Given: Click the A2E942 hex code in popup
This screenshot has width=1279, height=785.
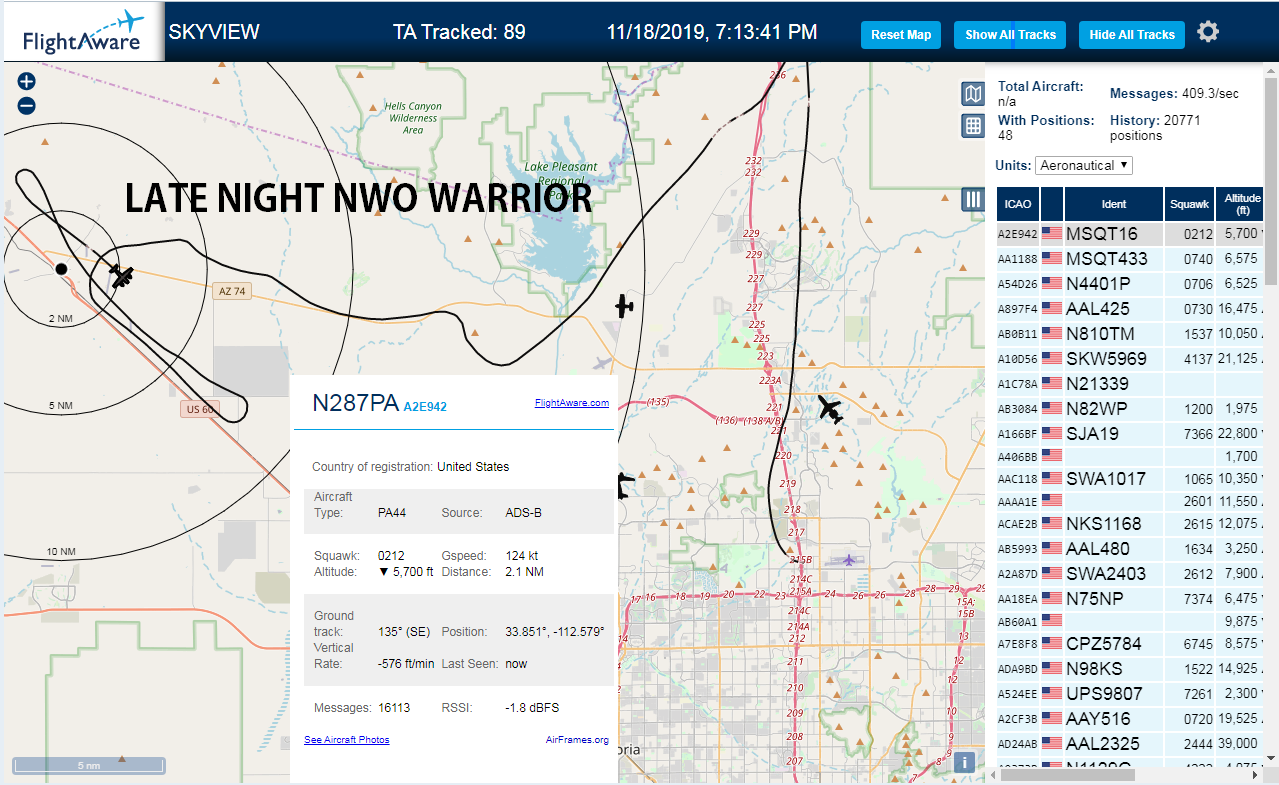Looking at the screenshot, I should tap(425, 407).
